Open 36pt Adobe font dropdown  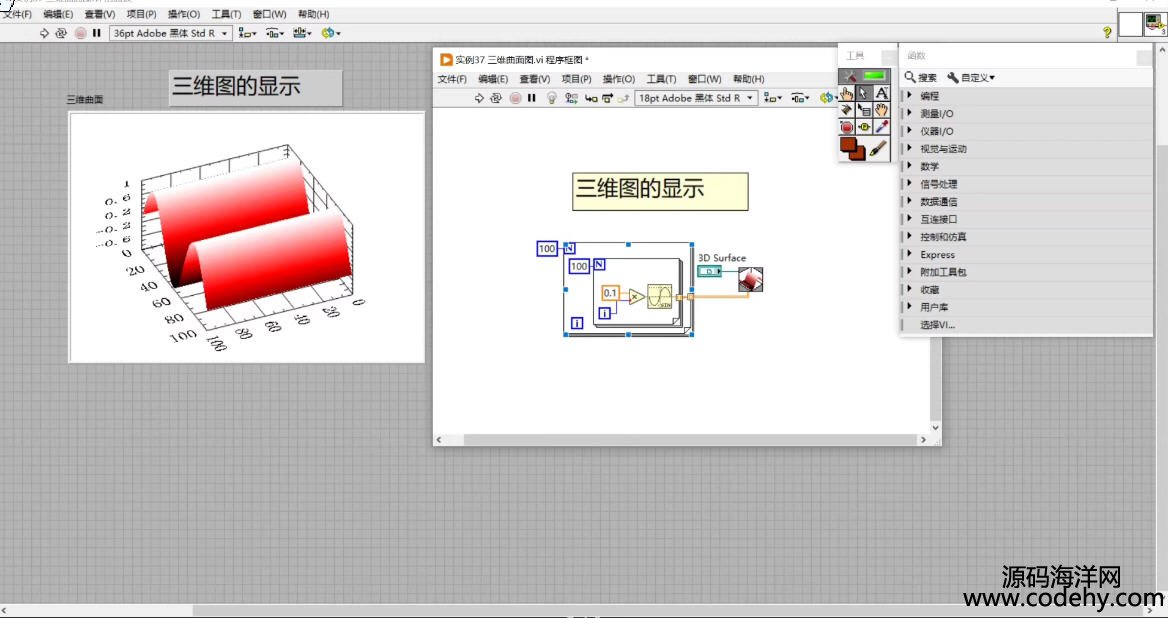pos(171,33)
